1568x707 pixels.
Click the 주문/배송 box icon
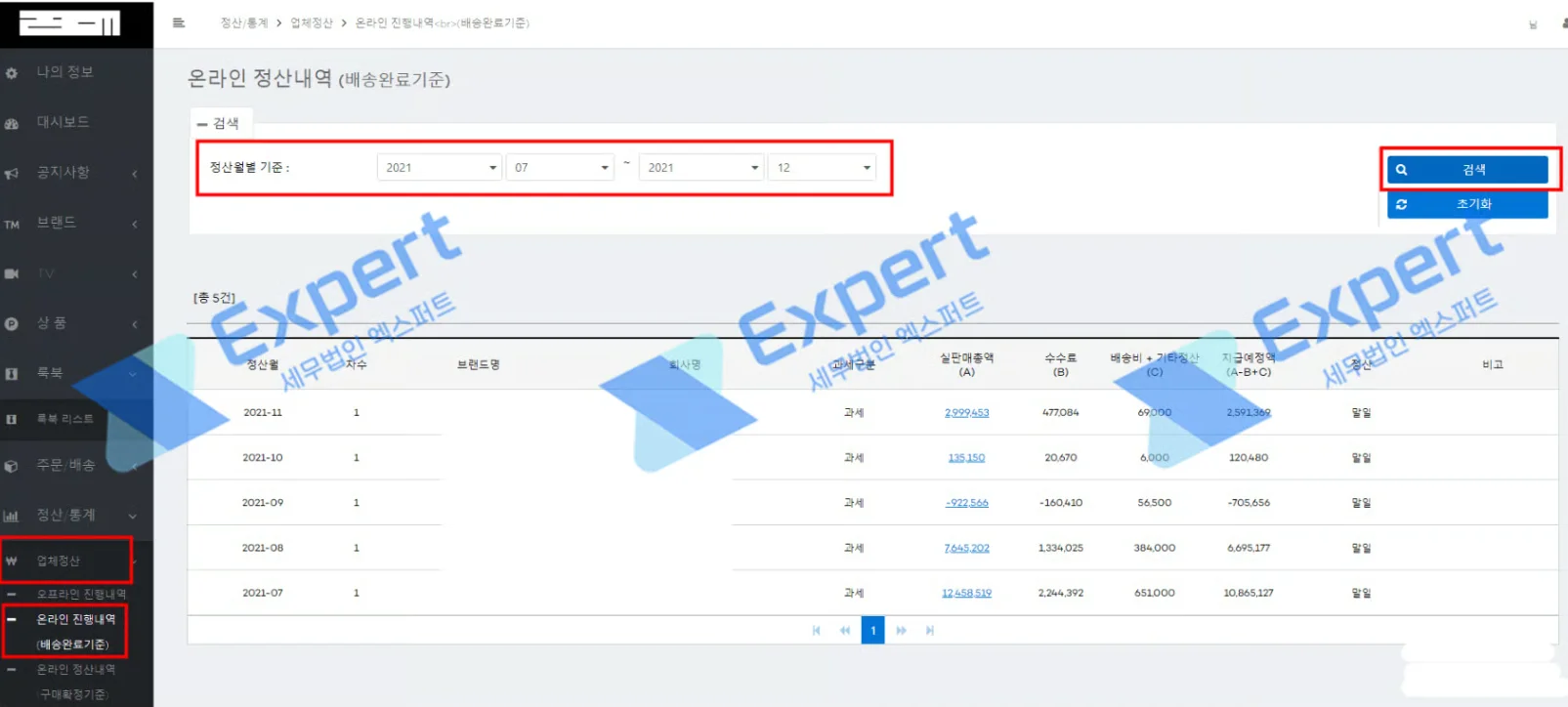(x=12, y=467)
